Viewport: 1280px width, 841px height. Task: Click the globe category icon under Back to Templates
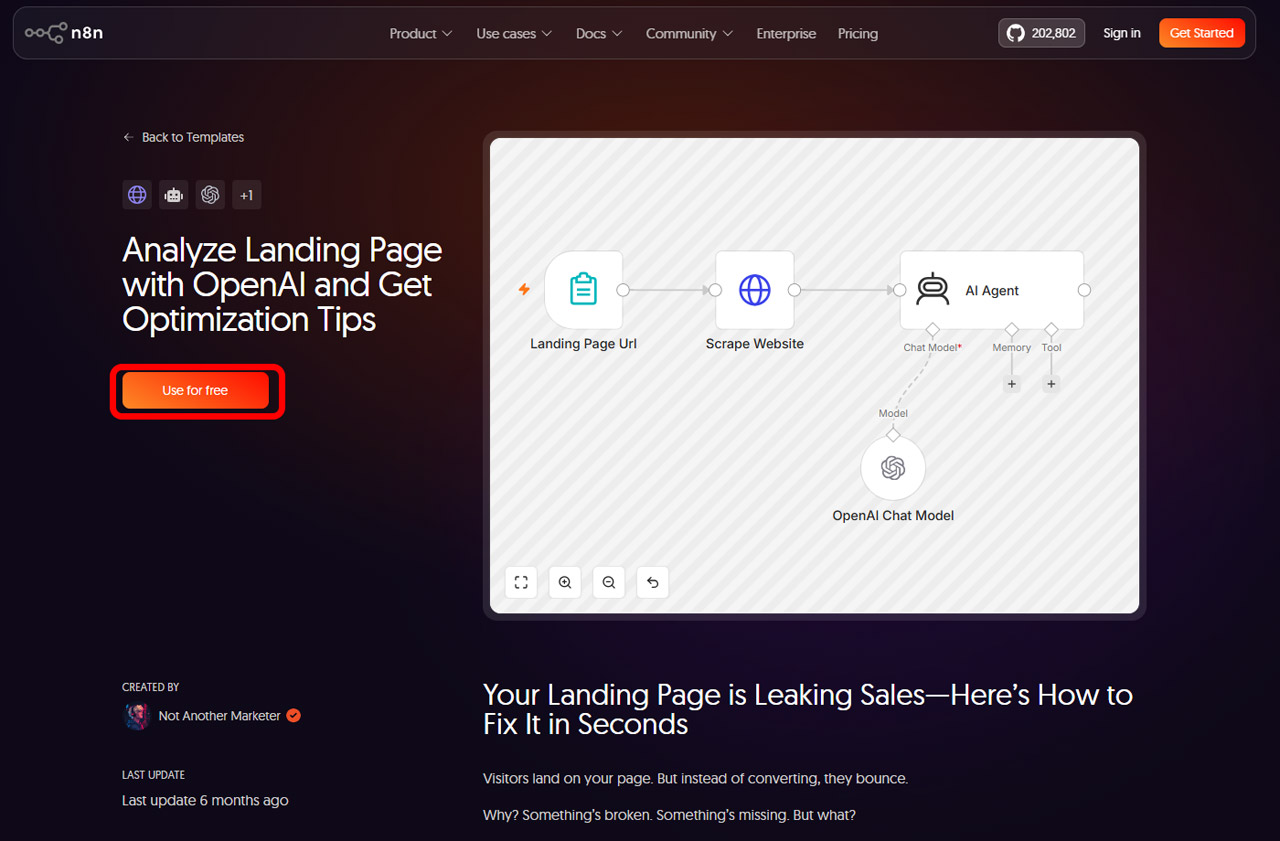pos(137,195)
